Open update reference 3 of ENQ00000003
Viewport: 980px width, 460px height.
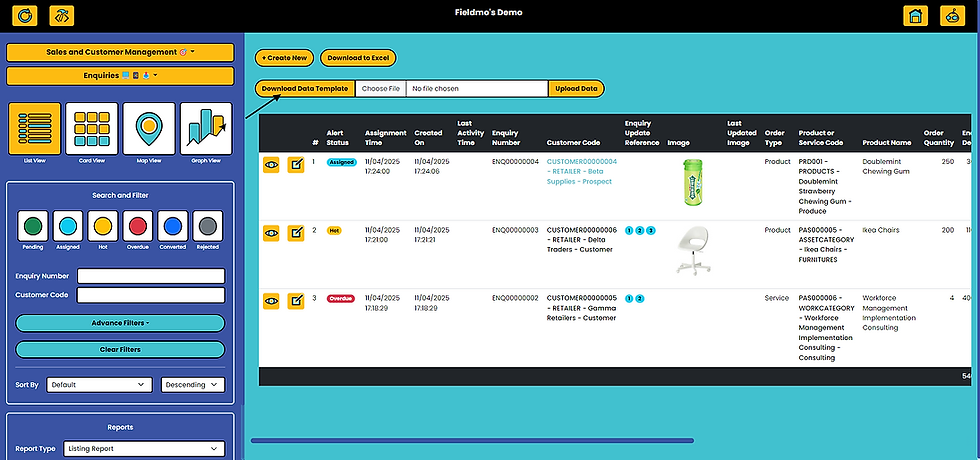point(651,231)
